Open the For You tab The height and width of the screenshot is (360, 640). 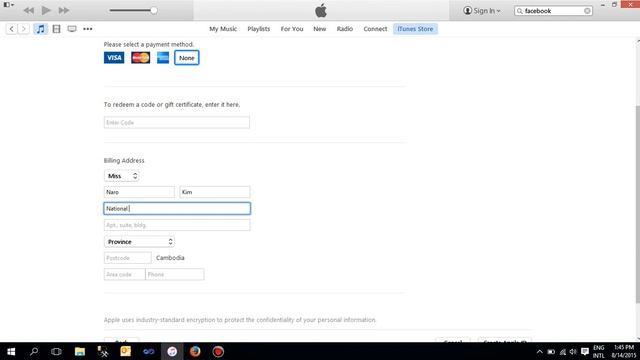tap(292, 29)
